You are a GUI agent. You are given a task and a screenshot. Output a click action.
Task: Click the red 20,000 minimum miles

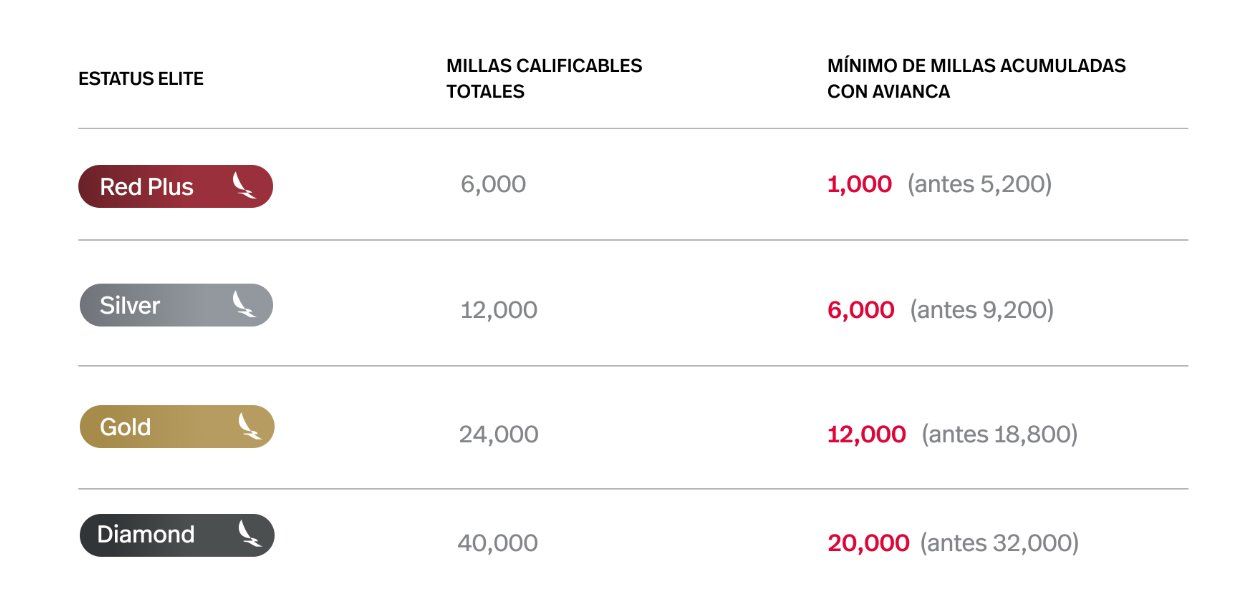(868, 543)
